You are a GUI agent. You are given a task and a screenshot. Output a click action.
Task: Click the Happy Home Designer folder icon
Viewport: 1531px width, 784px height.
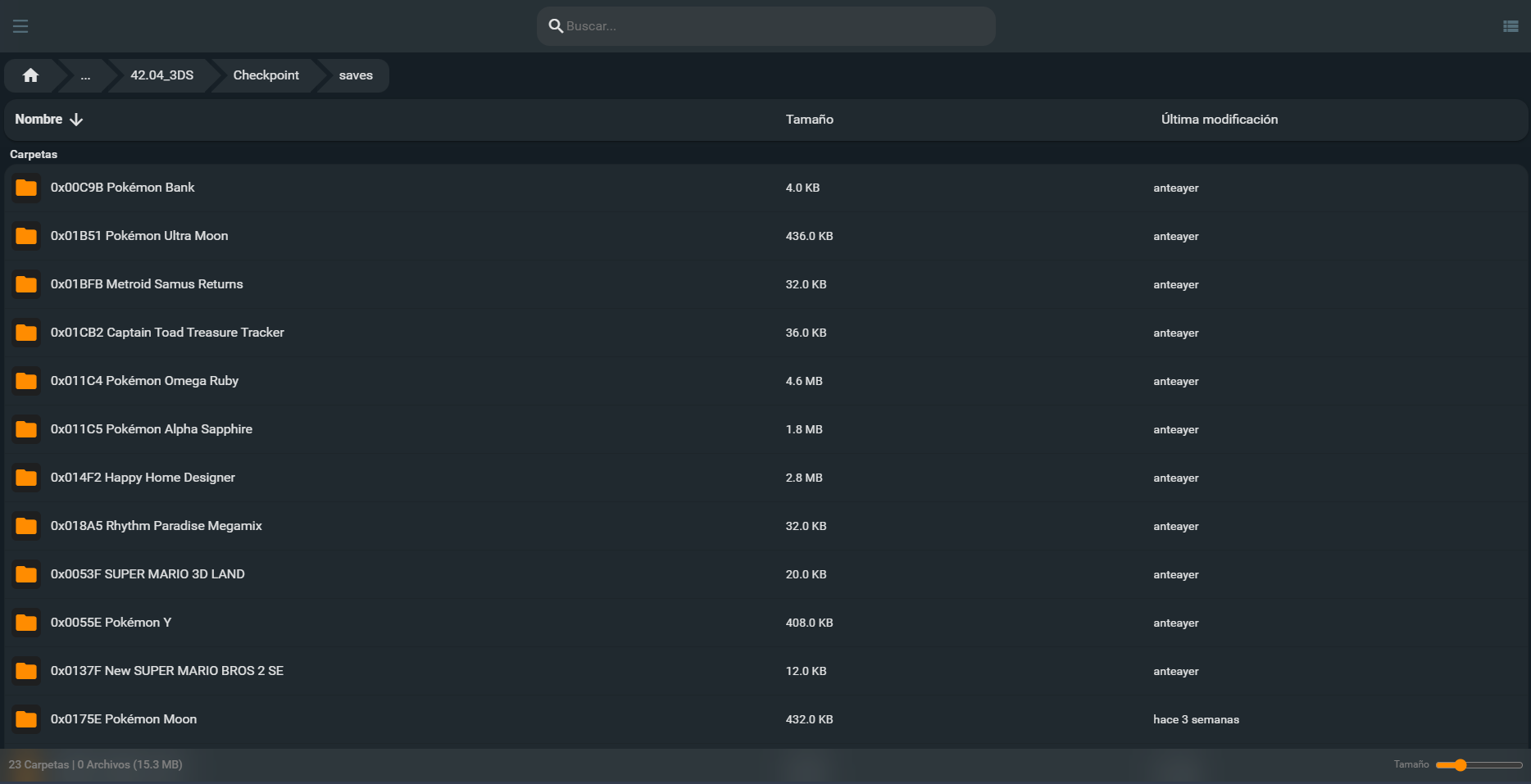click(x=26, y=478)
